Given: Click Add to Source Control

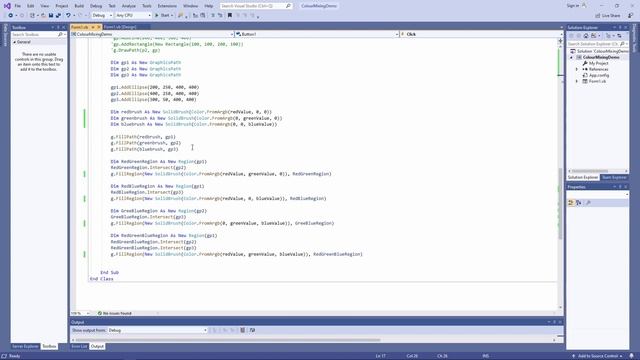Looking at the screenshot, I should pos(597,356).
